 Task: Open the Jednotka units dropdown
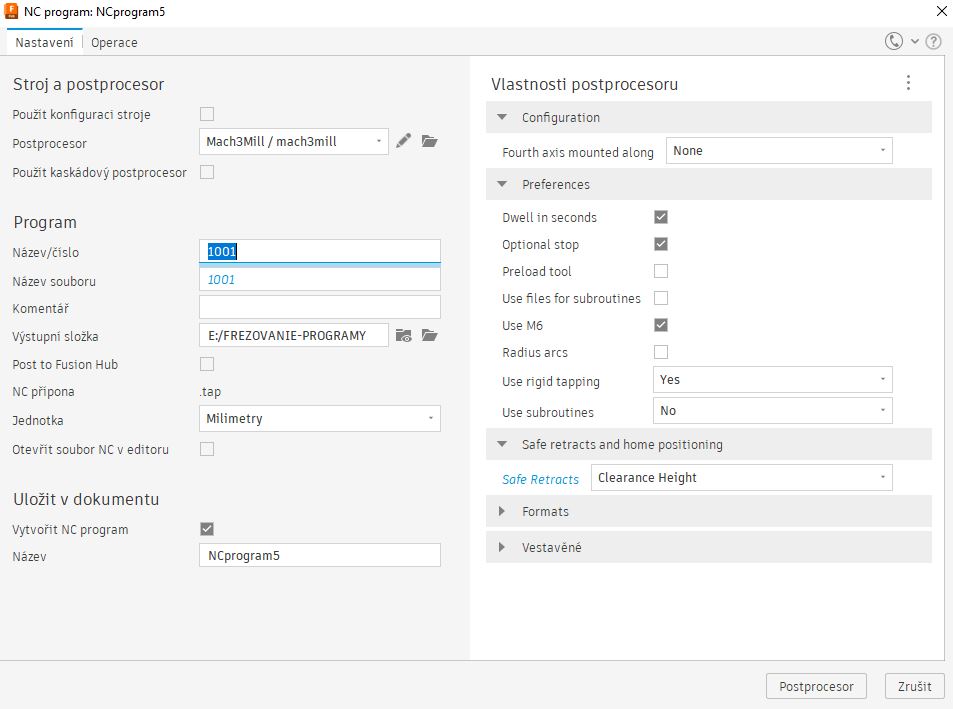[319, 419]
